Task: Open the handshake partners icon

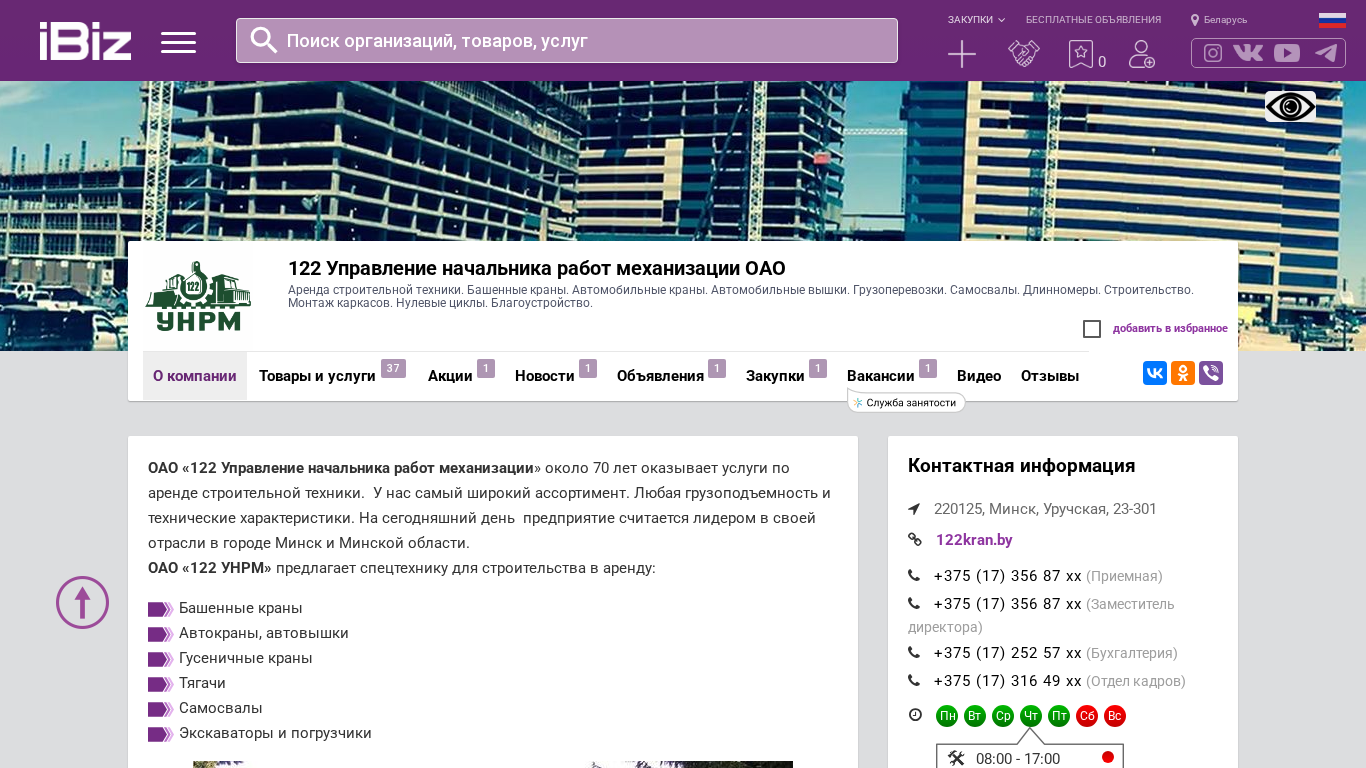Action: (x=1024, y=54)
